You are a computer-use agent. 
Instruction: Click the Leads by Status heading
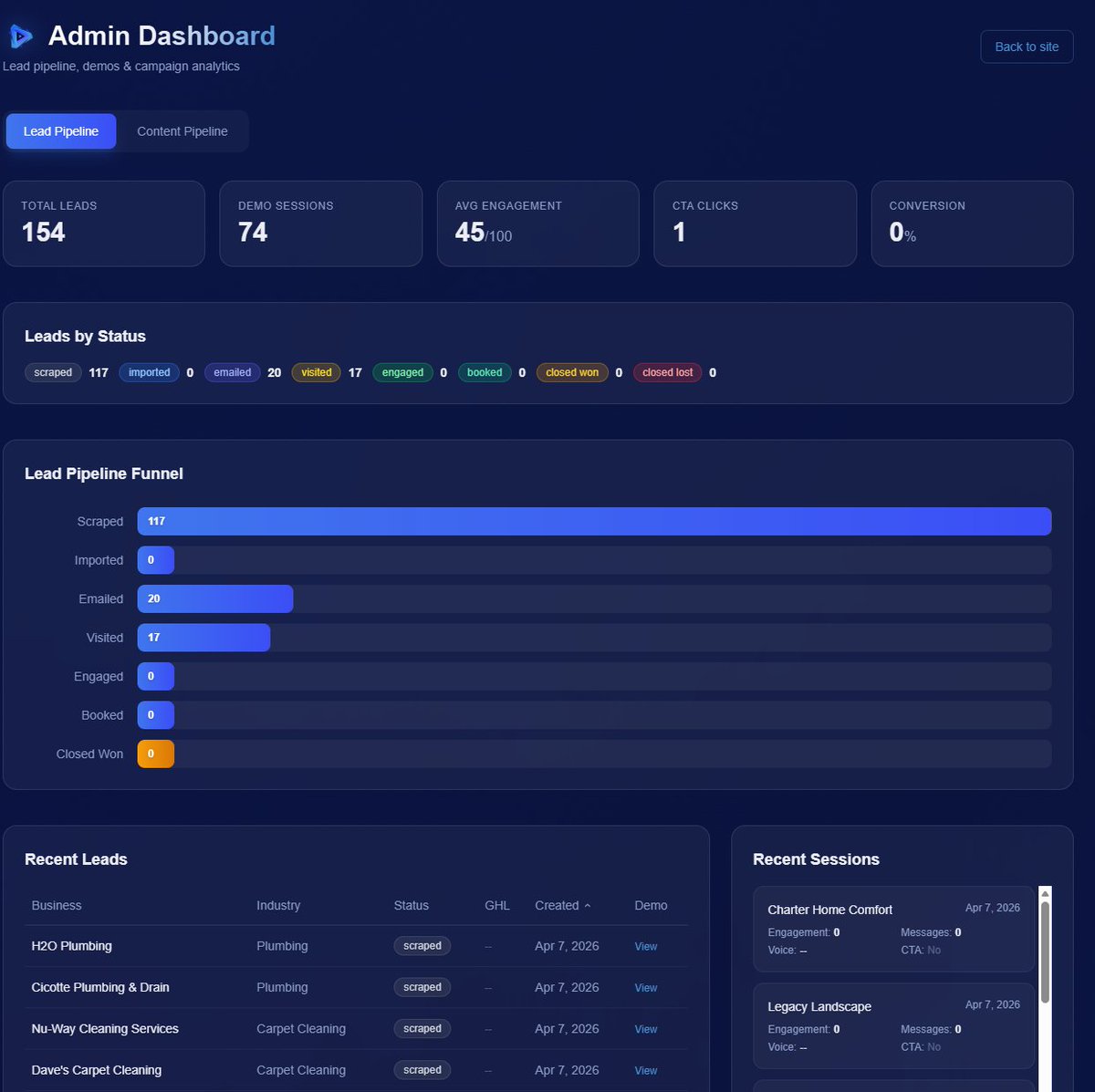tap(85, 337)
